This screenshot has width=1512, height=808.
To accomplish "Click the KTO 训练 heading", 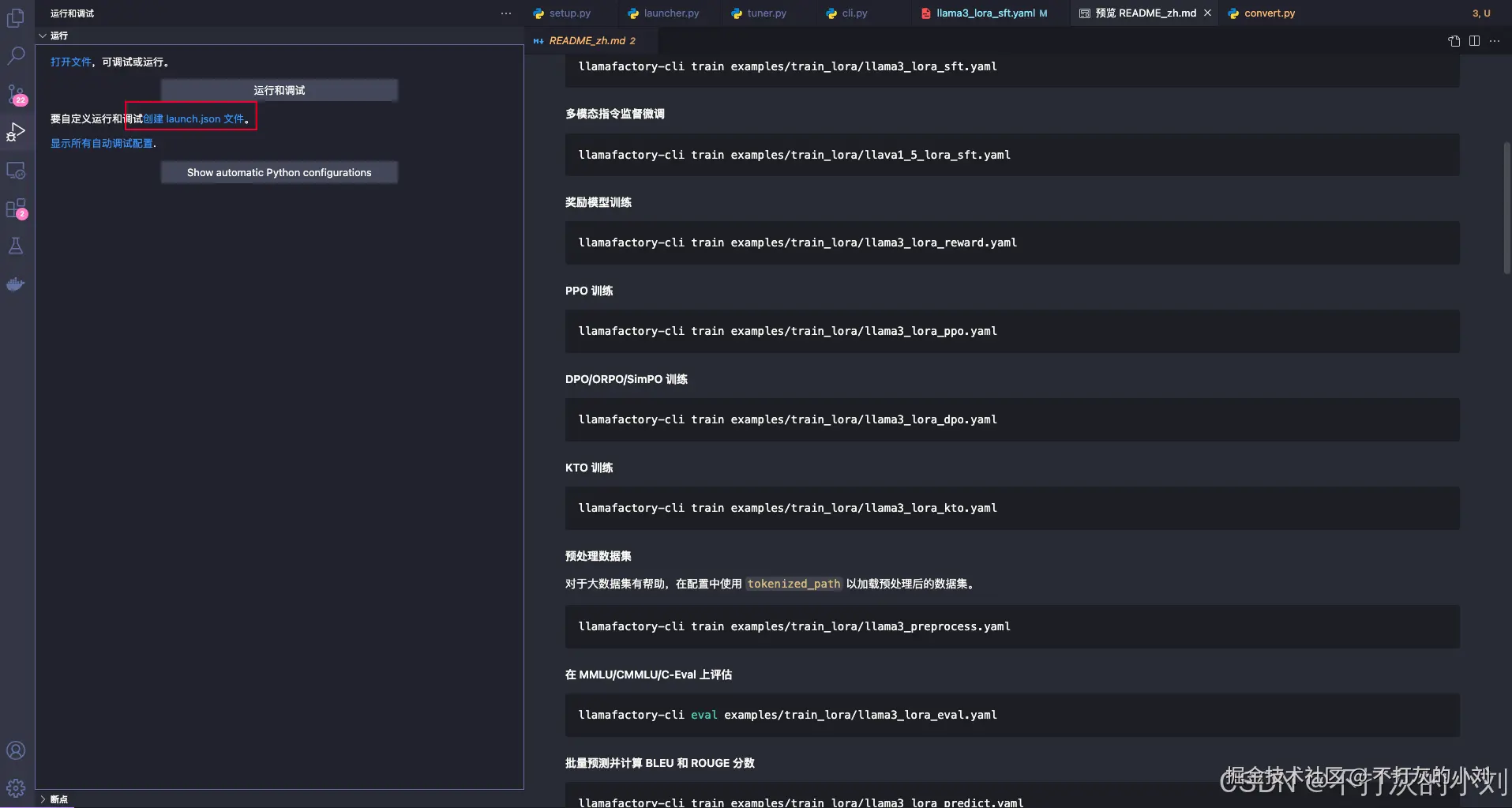I will point(589,468).
